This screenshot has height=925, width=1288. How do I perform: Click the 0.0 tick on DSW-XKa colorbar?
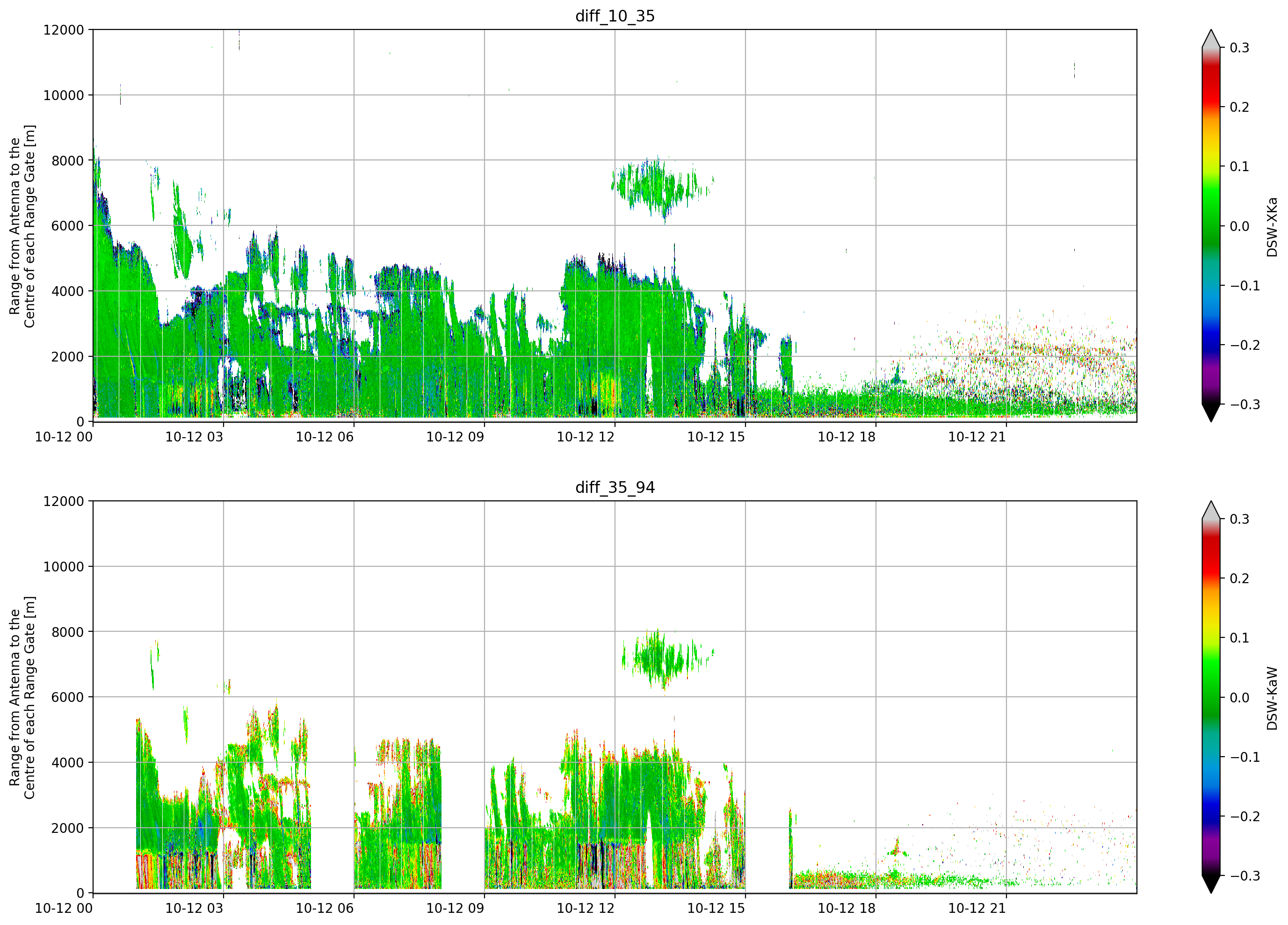(1240, 226)
